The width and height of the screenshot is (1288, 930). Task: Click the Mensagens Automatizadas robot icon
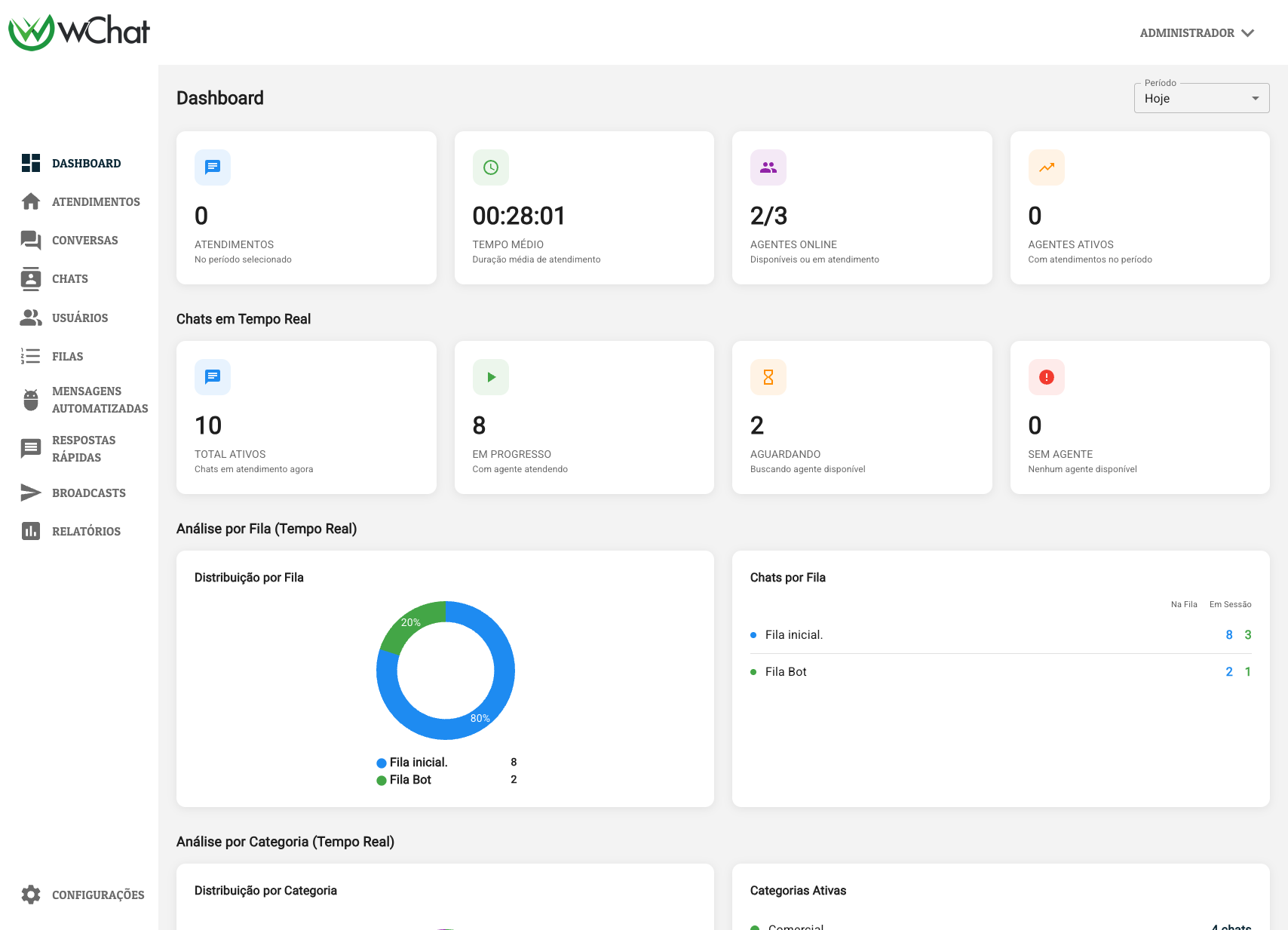click(x=31, y=400)
